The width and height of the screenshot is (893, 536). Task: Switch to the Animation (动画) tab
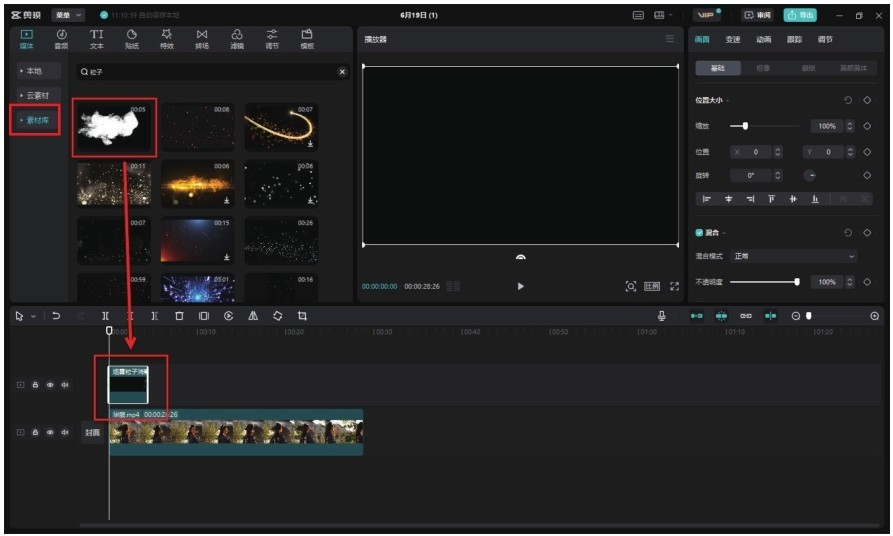764,39
